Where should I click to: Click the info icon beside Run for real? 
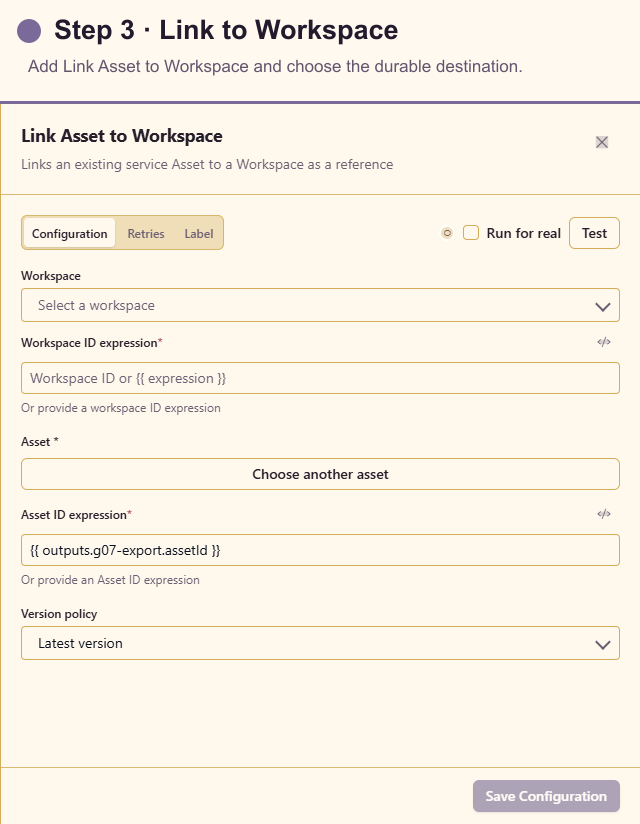[447, 233]
